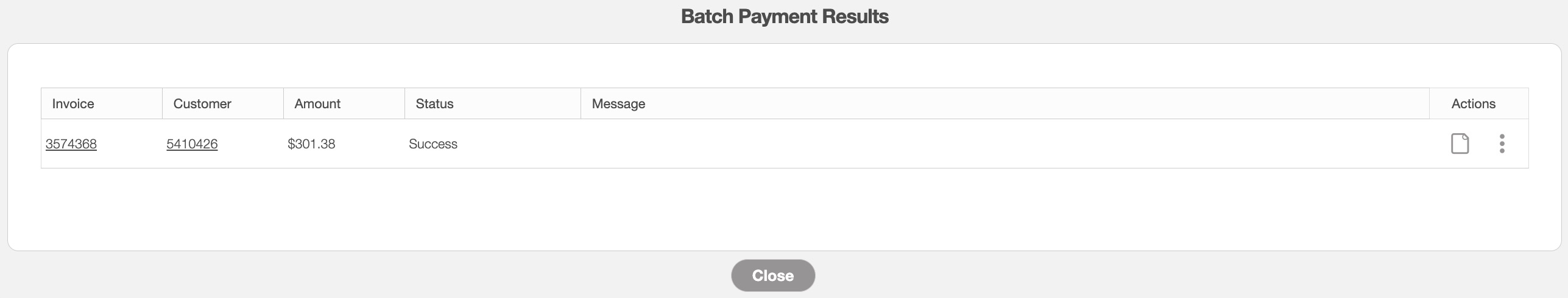Open the document icon for invoice 3574368

click(1460, 144)
